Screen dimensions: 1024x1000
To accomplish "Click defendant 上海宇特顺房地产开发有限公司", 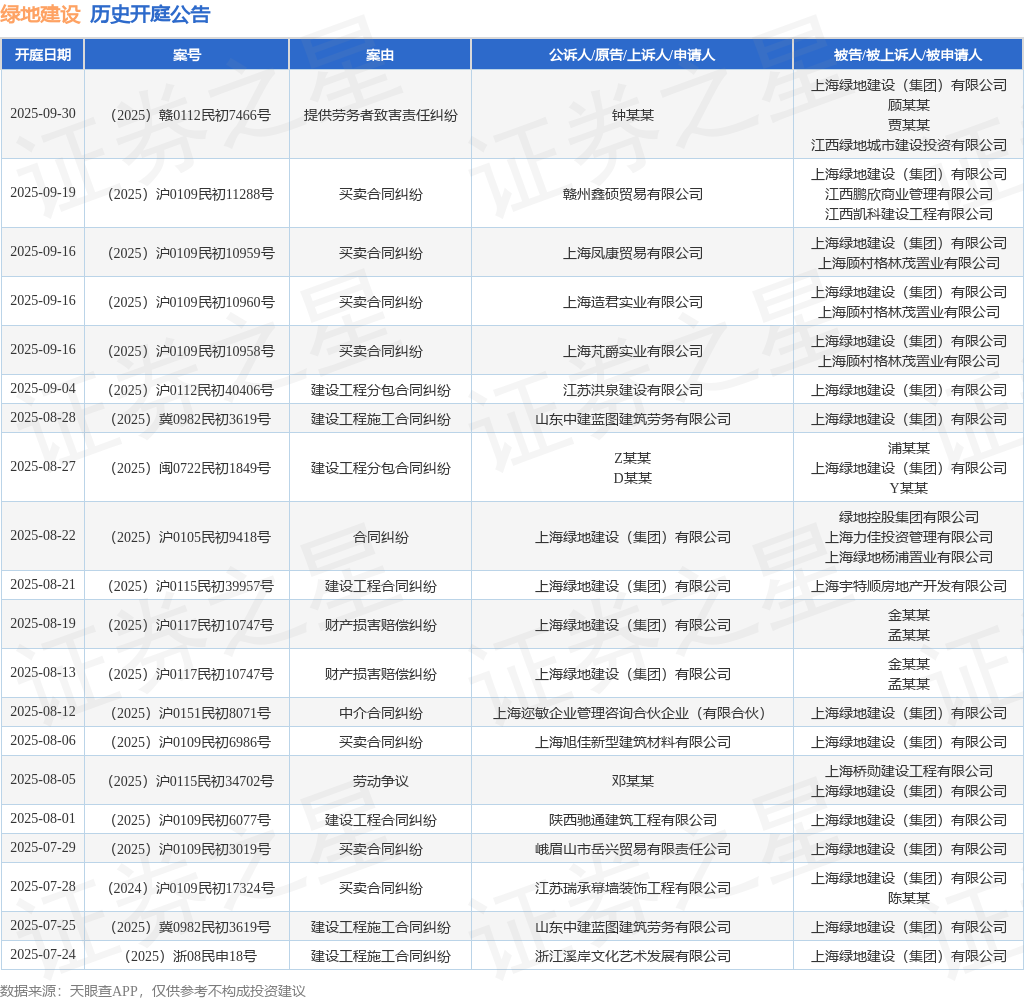I will click(908, 586).
